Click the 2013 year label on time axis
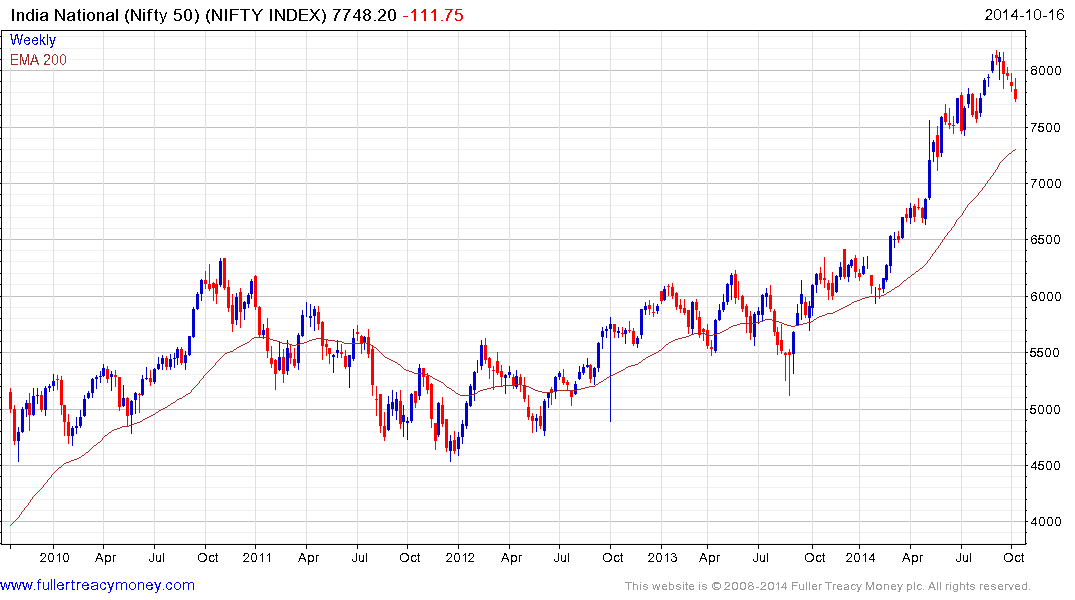 tap(662, 557)
